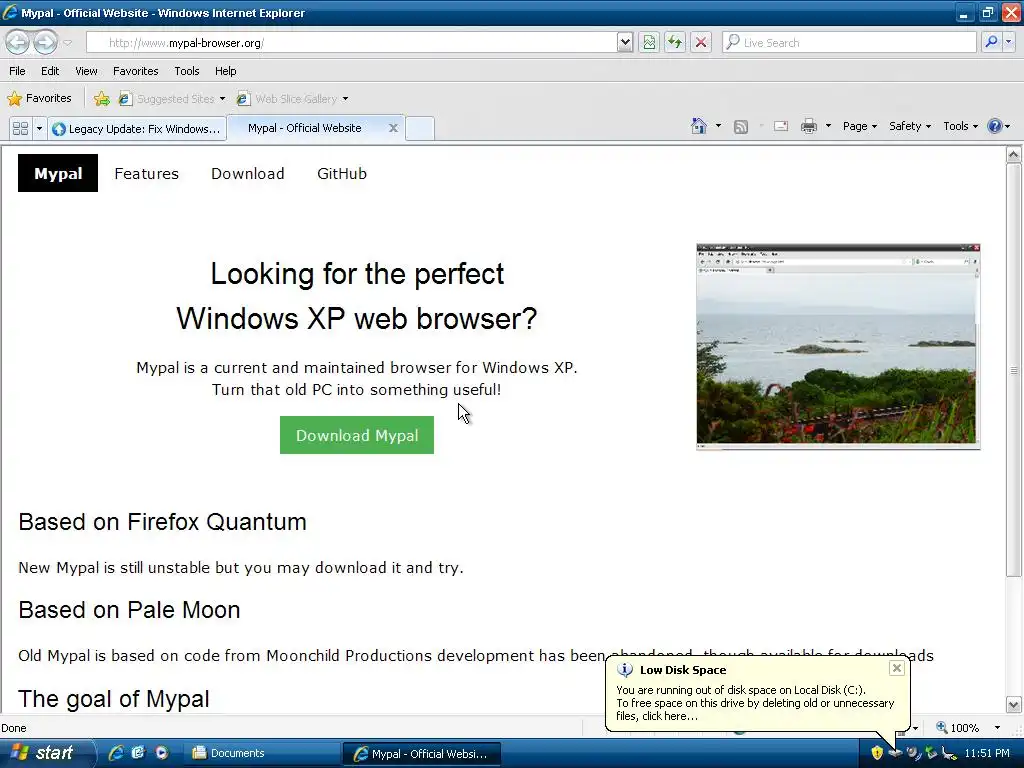Open the Download page link

pos(248,174)
